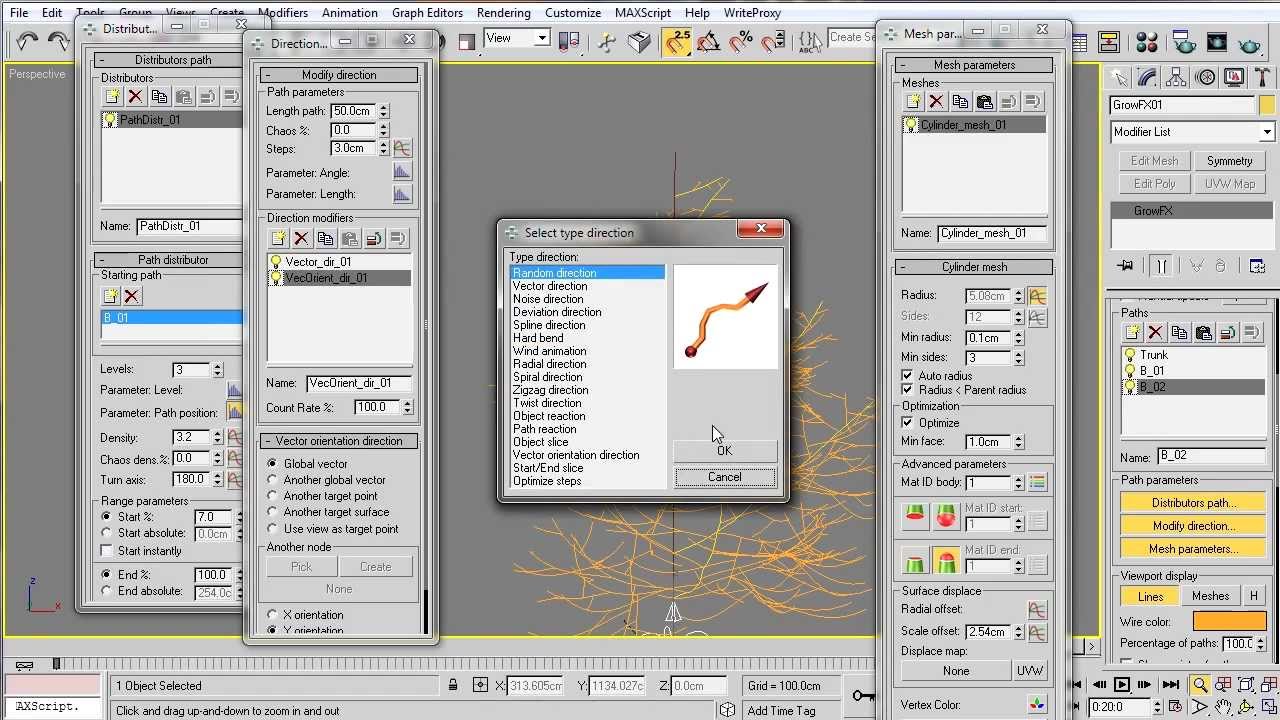Open Graph Editors menu
1280x720 pixels.
[x=428, y=13]
